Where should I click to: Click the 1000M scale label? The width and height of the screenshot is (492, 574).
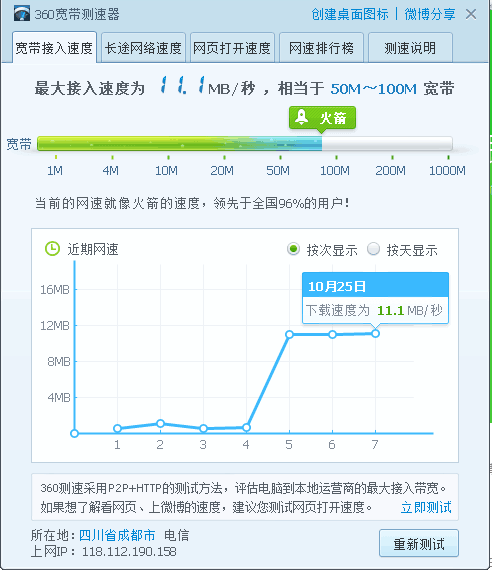447,171
